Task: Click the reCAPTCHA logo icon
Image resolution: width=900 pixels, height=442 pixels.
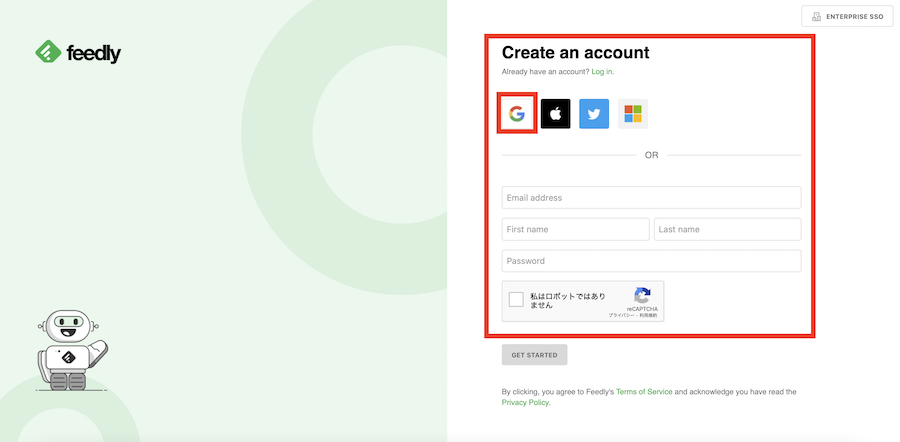Action: pyautogui.click(x=642, y=295)
